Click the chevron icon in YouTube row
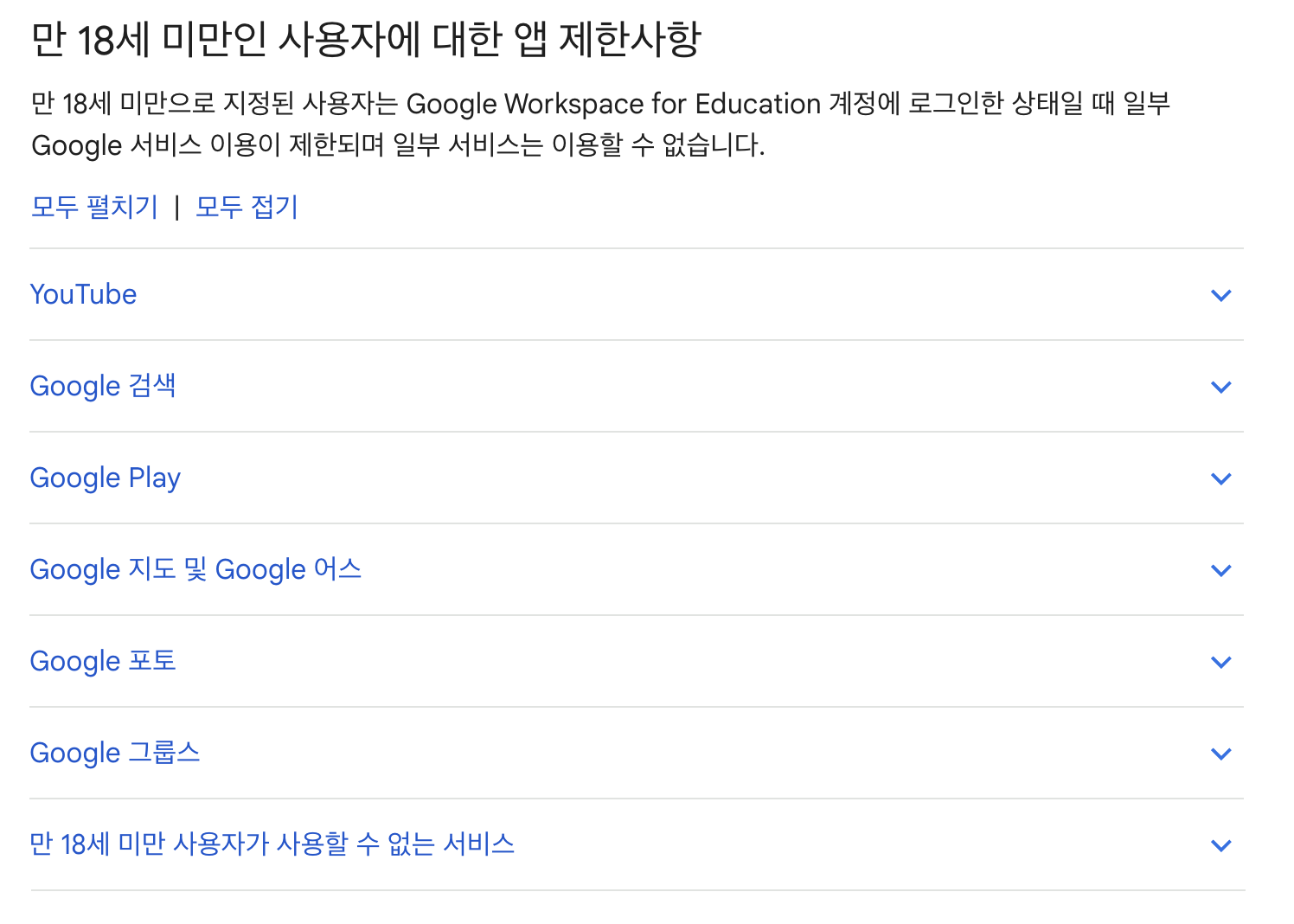The width and height of the screenshot is (1294, 924). [1220, 295]
